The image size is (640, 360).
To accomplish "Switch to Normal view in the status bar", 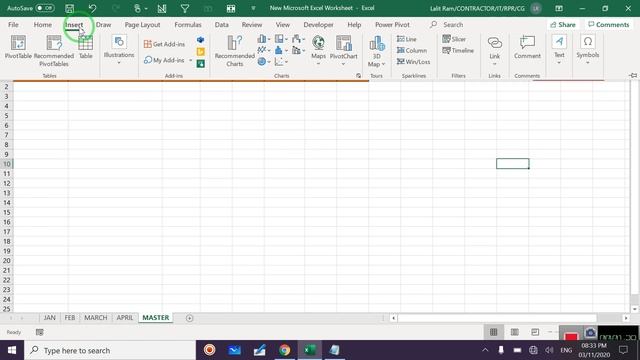I will (x=493, y=332).
